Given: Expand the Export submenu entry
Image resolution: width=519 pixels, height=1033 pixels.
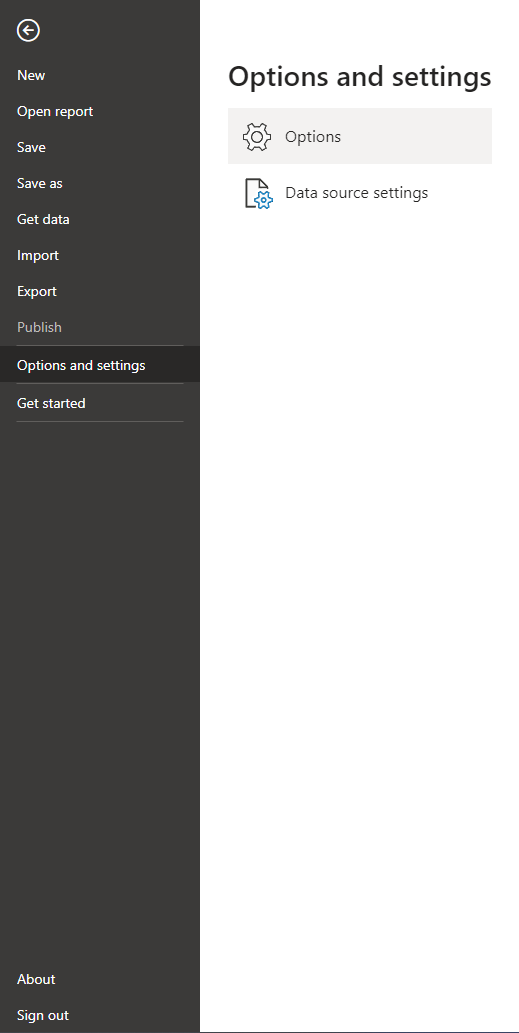Looking at the screenshot, I should 37,291.
